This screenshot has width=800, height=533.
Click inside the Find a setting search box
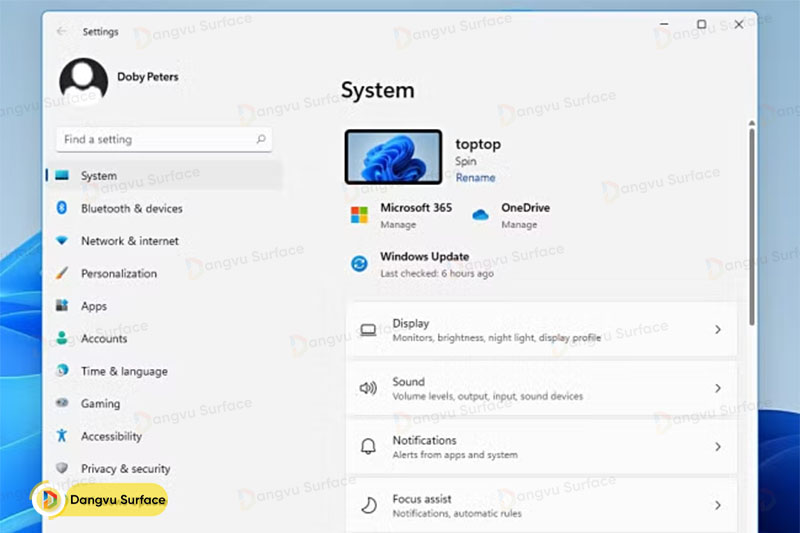(x=164, y=139)
